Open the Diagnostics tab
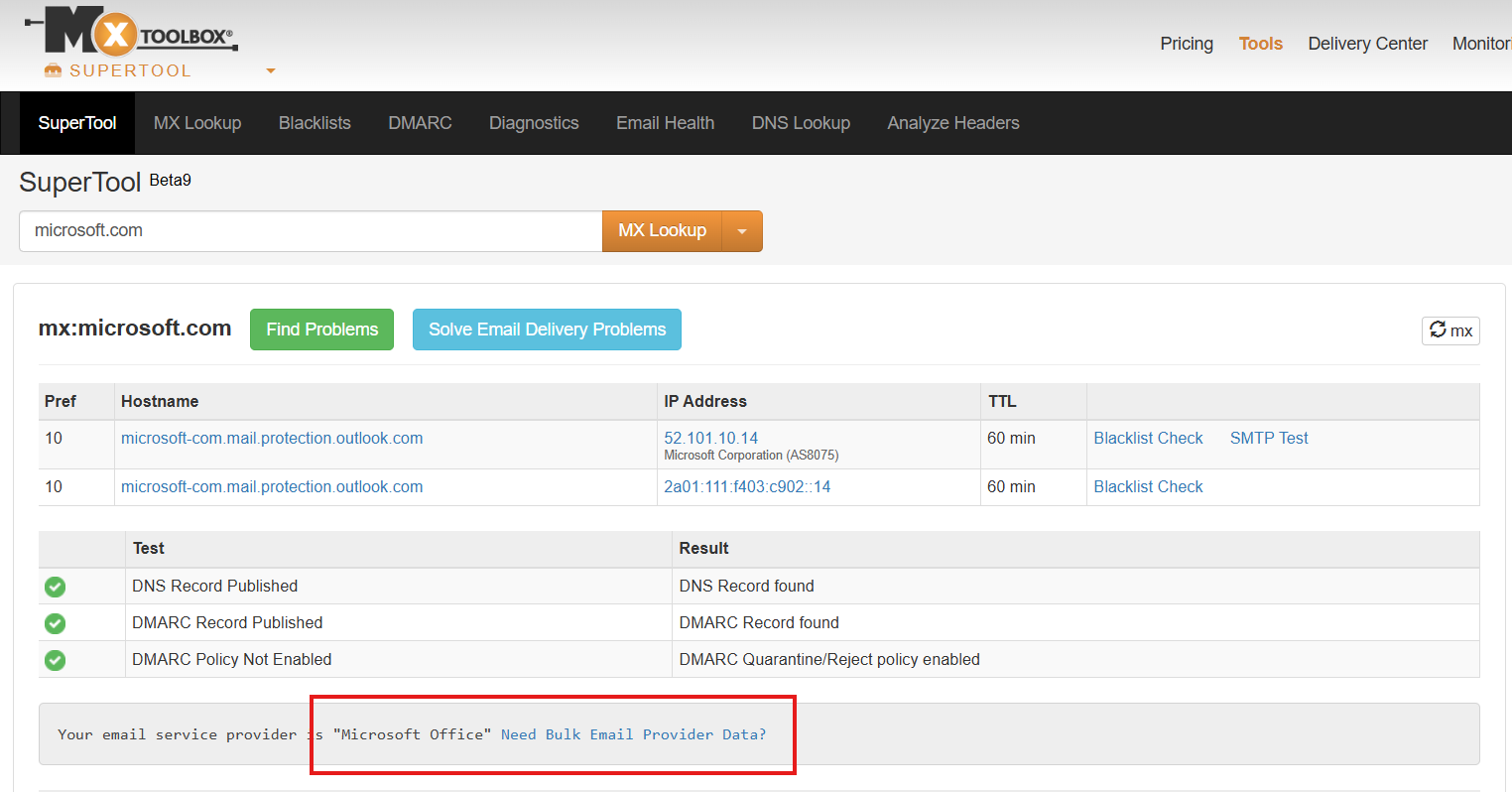This screenshot has width=1512, height=792. point(534,123)
